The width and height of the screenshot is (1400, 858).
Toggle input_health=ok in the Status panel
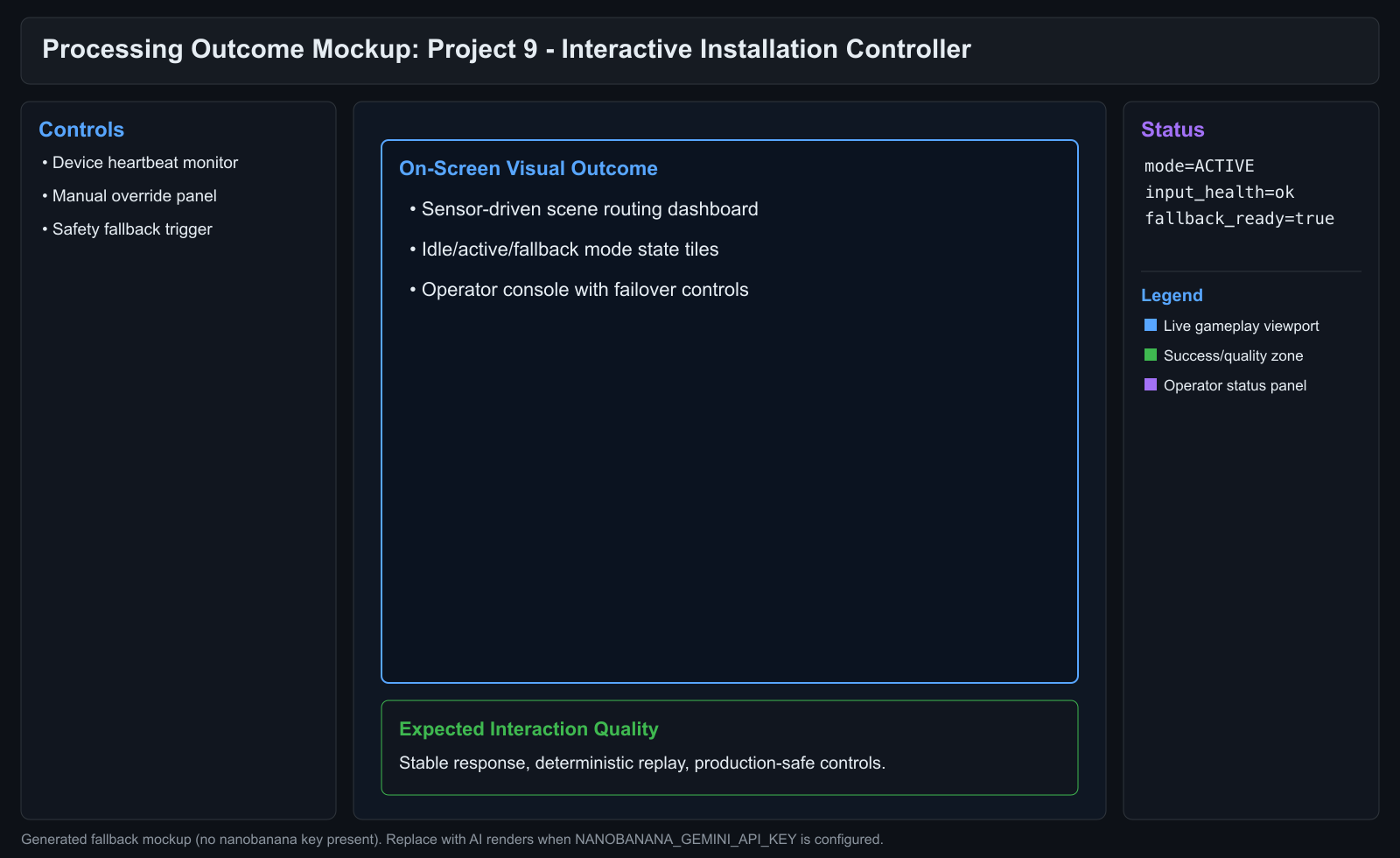(1220, 192)
